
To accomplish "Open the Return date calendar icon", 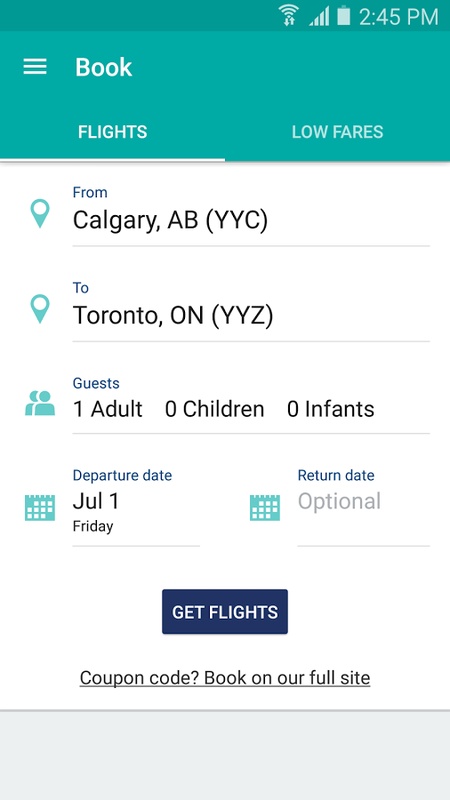I will (264, 507).
